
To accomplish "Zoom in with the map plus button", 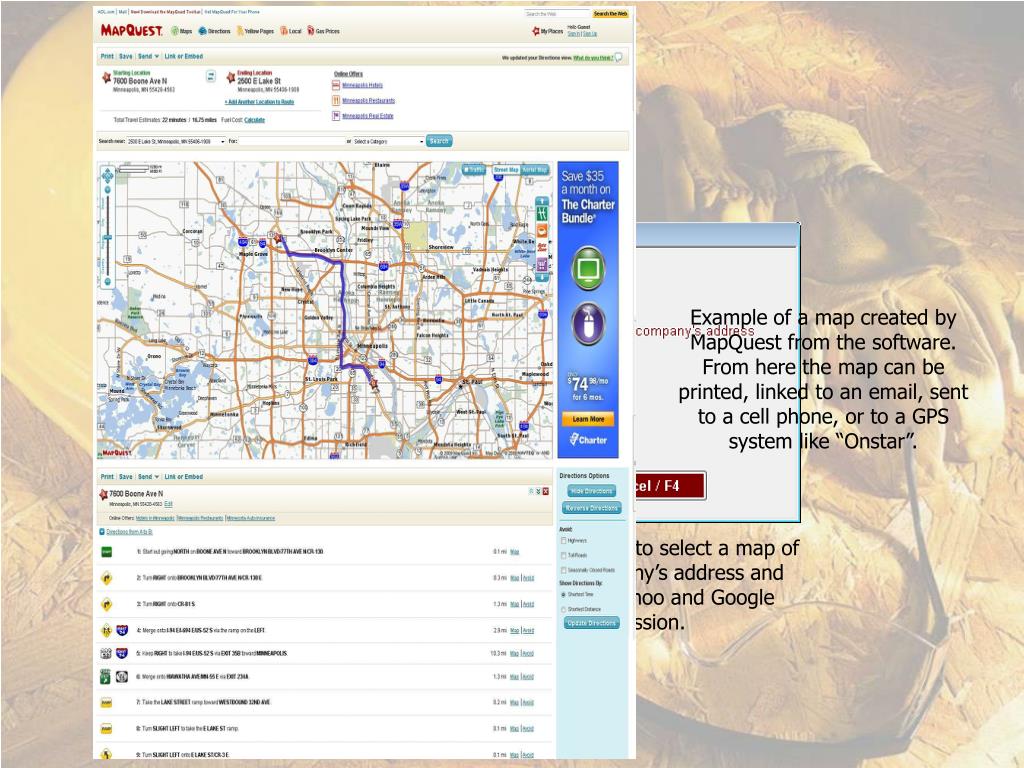I will coord(108,190).
